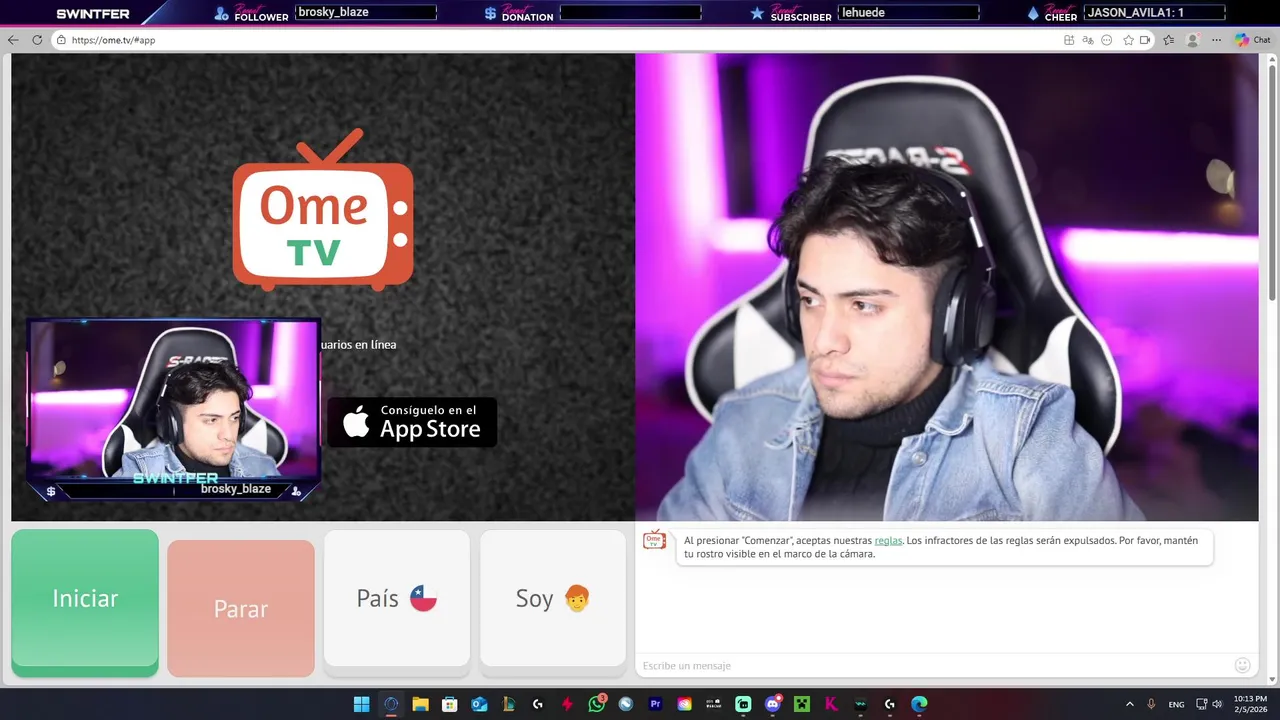Open Microsoft Store from taskbar
Viewport: 1280px width, 720px height.
click(450, 704)
